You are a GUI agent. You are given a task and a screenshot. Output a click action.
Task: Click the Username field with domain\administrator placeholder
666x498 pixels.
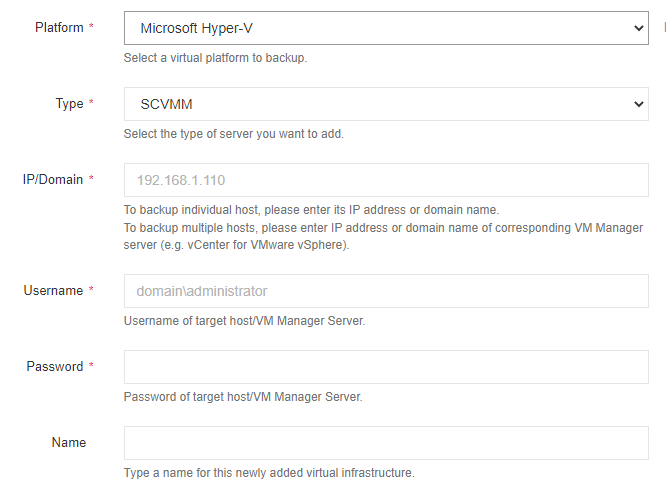pyautogui.click(x=385, y=291)
